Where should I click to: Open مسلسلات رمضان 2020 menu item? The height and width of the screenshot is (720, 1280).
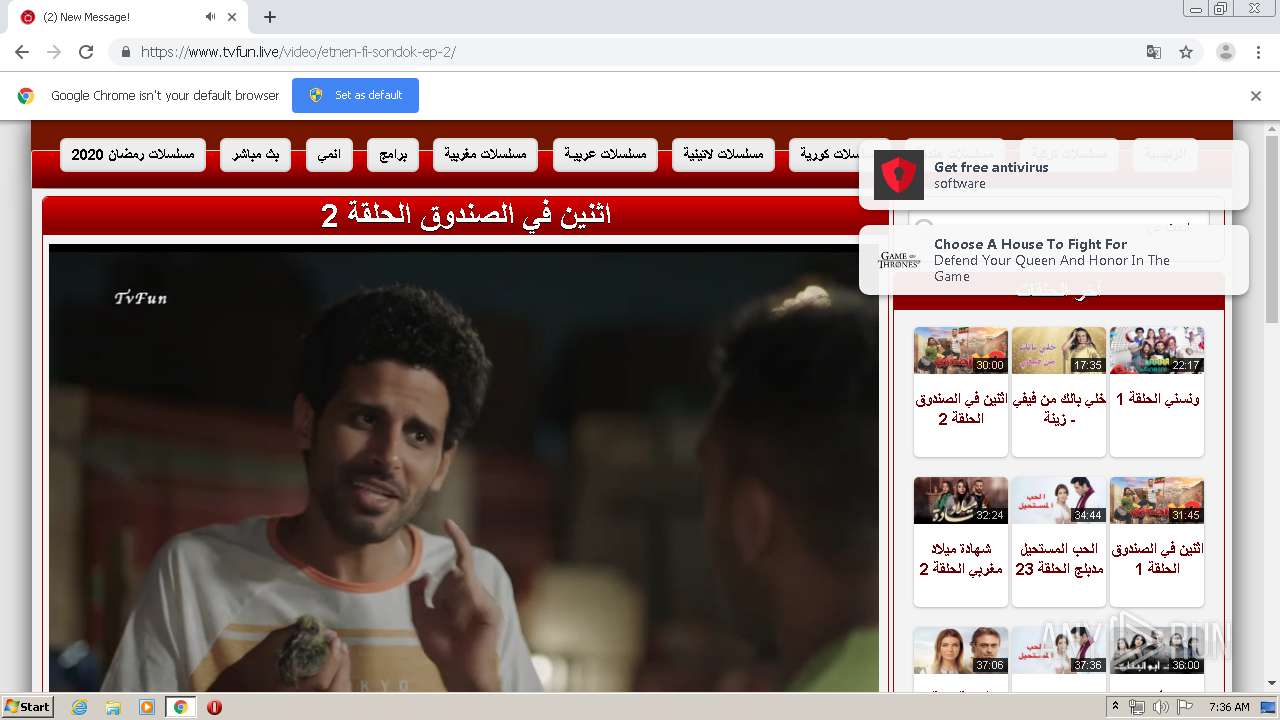point(133,155)
